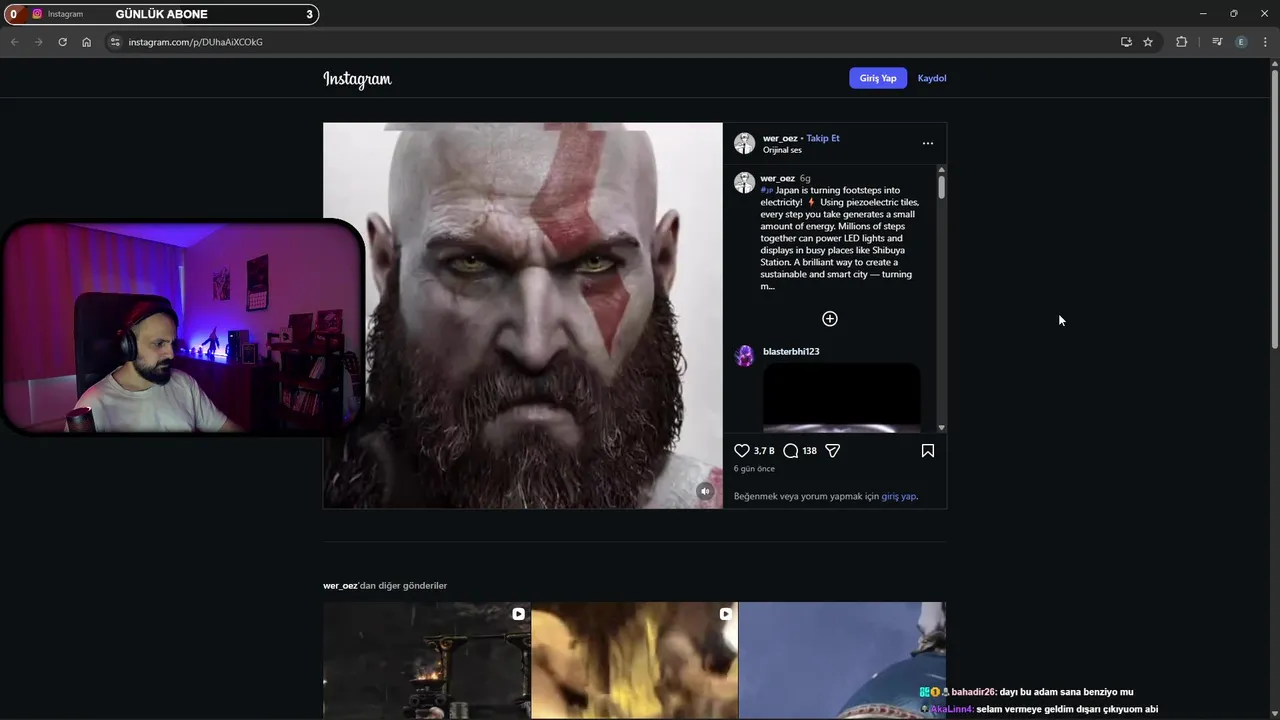Screen dimensions: 1280x720
Task: Click the GÜNLÜK ABONE overlay counter
Action: (162, 14)
